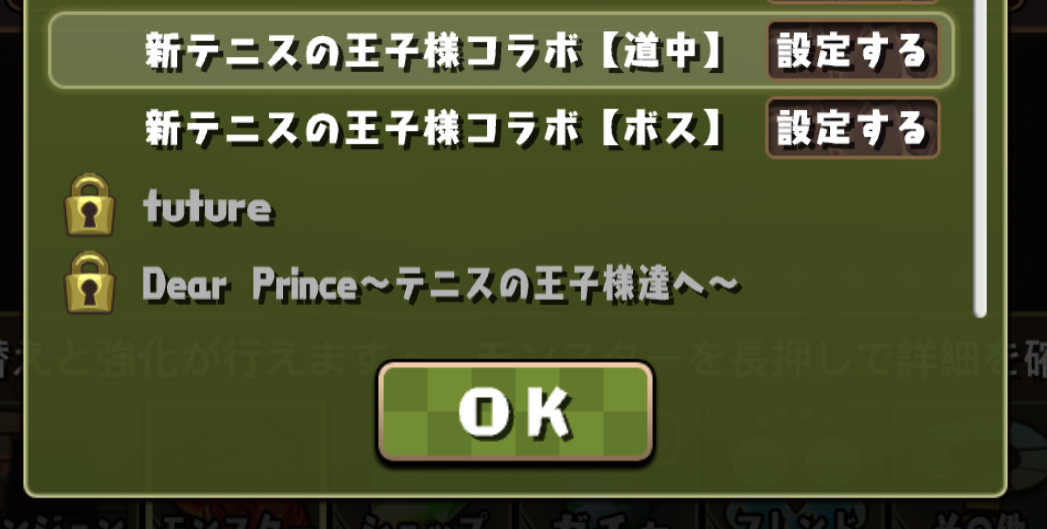Click the BGM list's vertical scrollbar
Viewport: 1047px width, 529px height.
[980, 158]
